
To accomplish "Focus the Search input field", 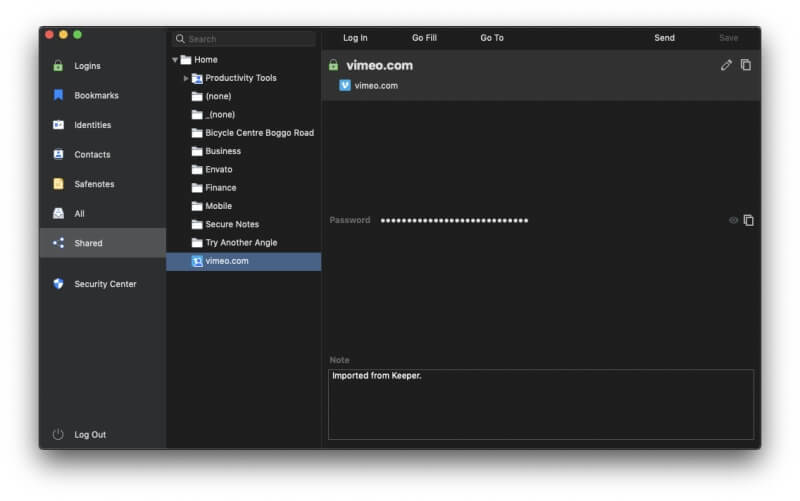I will 244,39.
